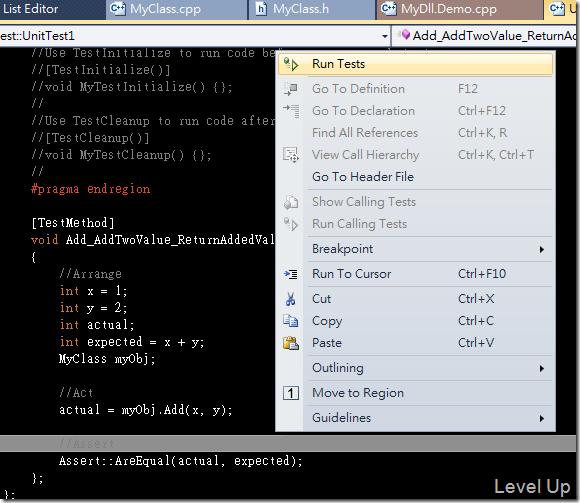Click the 'actual = myObj.Add(x, y);' line
Viewport: 580px width, 503px height.
tap(146, 410)
